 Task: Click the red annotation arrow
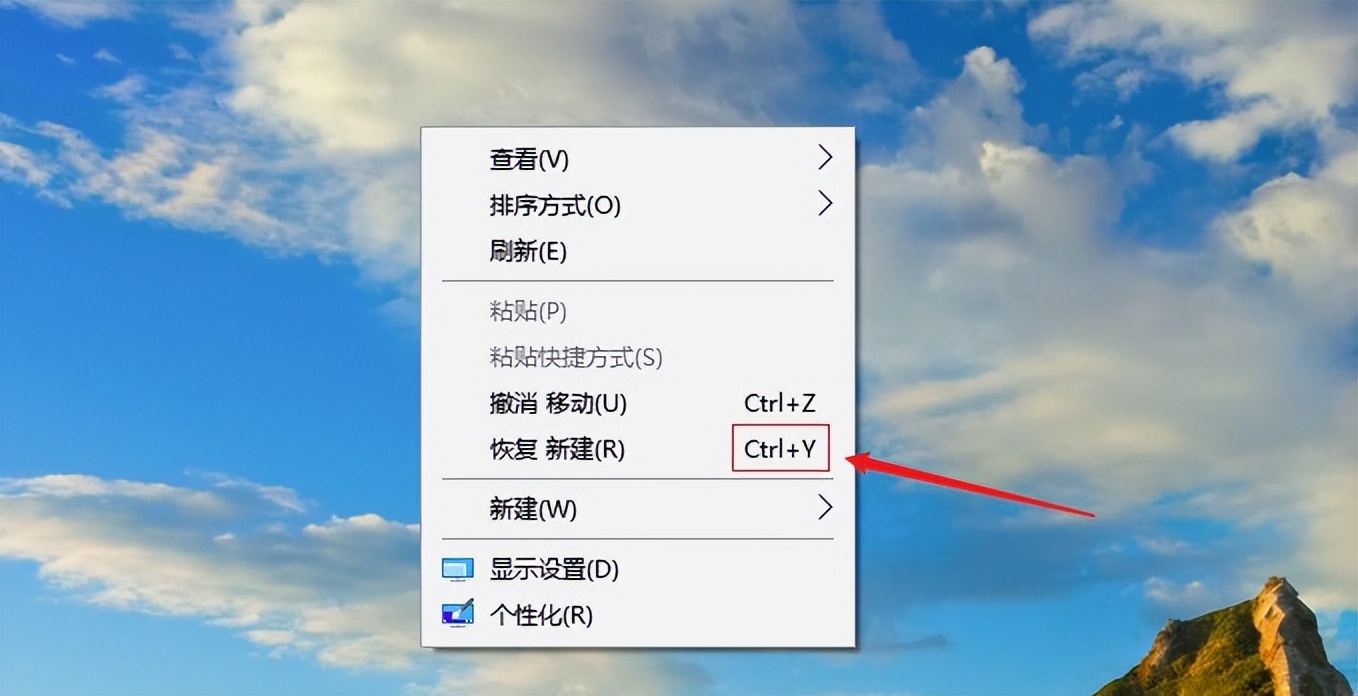970,487
